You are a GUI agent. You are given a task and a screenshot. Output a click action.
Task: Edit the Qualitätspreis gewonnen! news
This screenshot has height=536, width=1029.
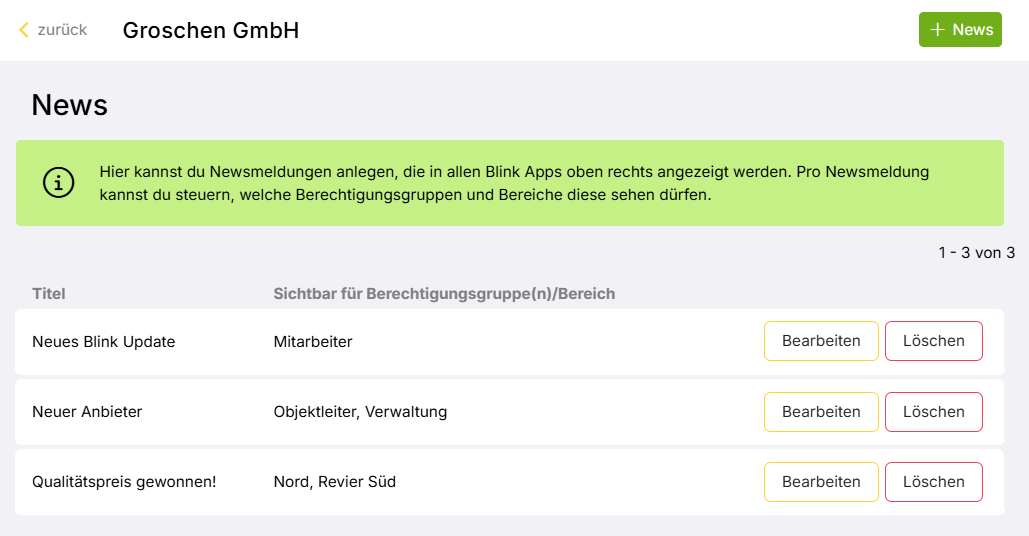pos(821,482)
